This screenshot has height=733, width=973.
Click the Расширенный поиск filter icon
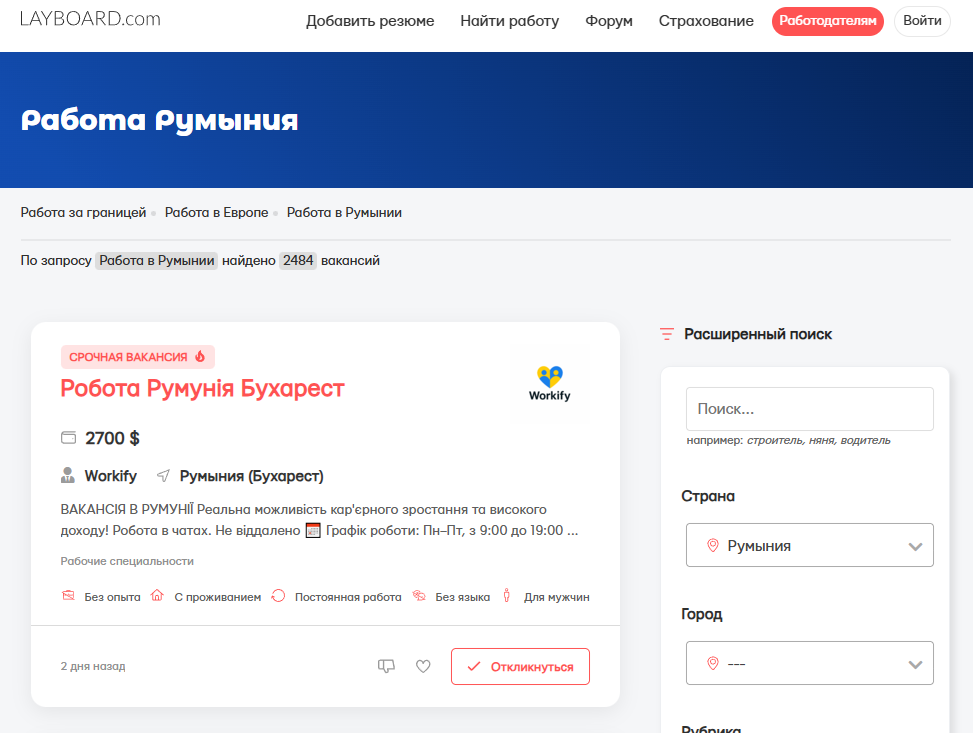666,334
